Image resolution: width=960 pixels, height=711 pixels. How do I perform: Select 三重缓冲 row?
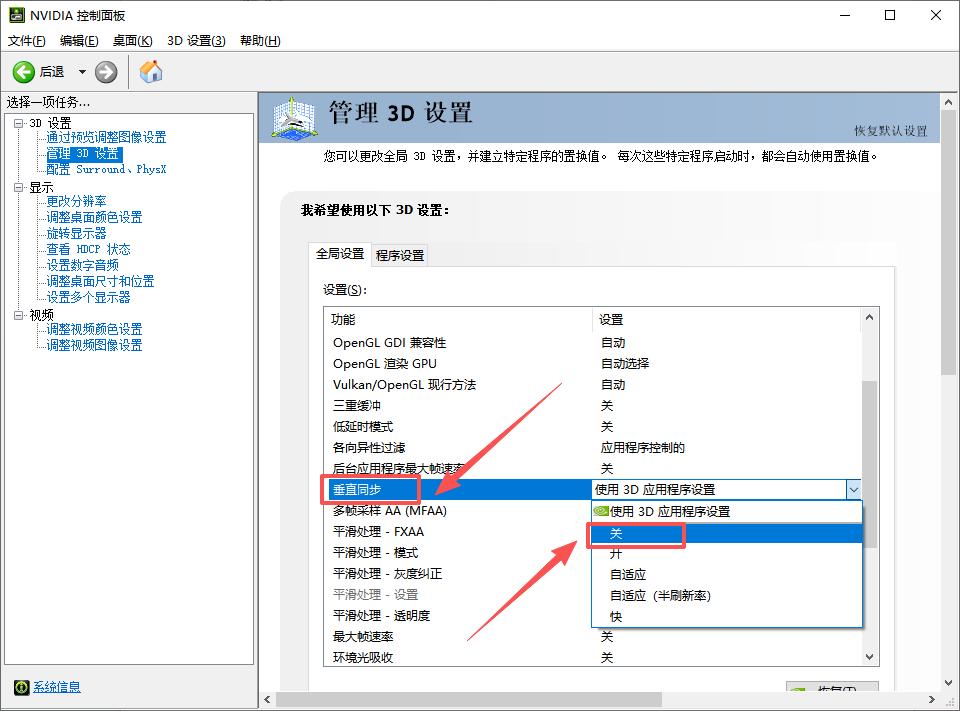click(592, 405)
